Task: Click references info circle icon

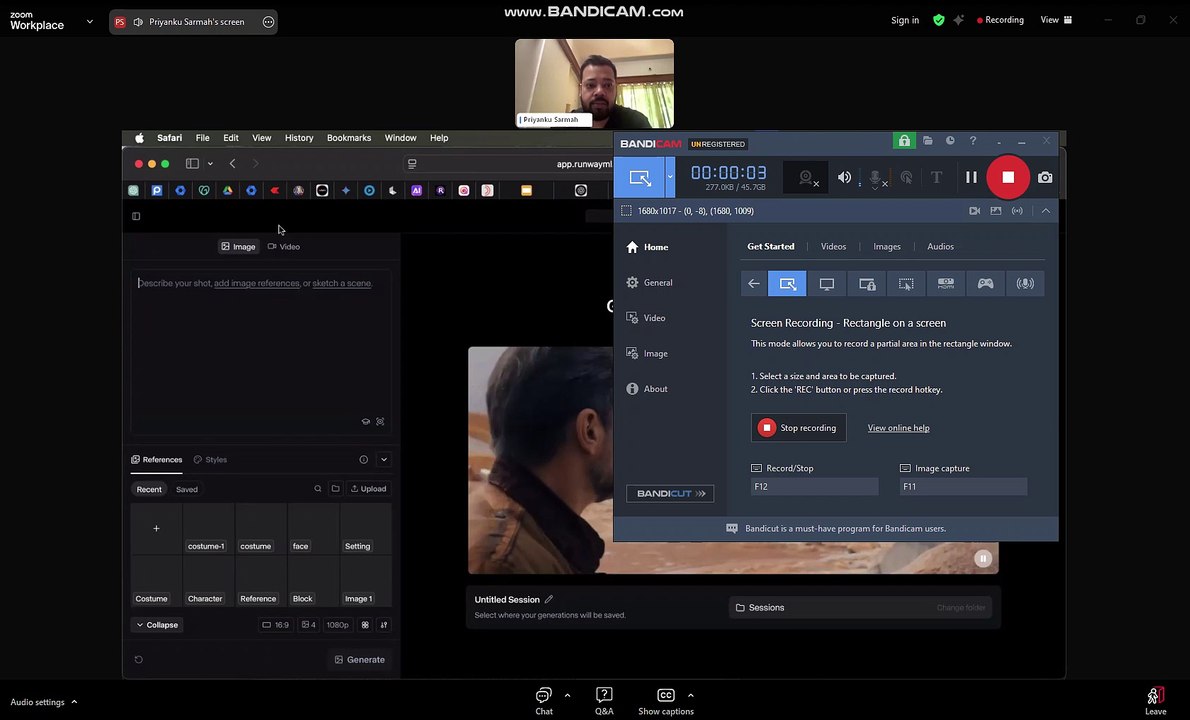Action: click(x=364, y=460)
